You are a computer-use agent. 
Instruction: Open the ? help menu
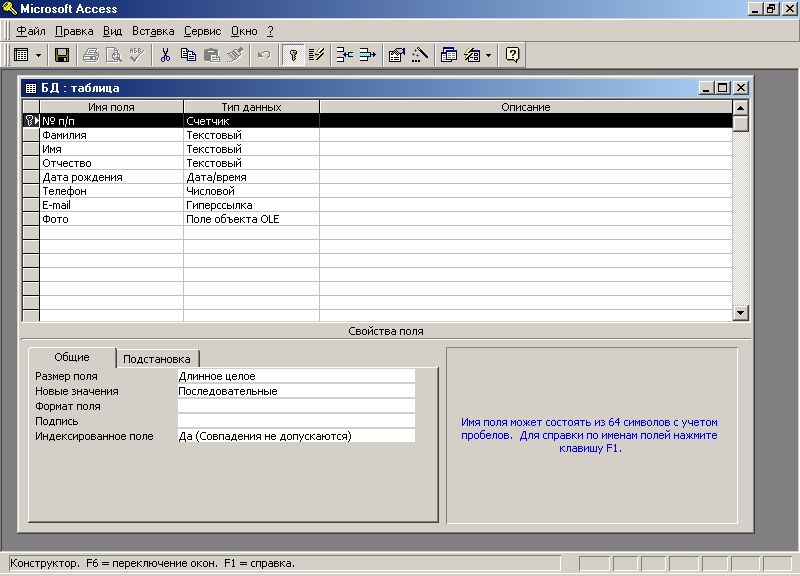tap(270, 31)
